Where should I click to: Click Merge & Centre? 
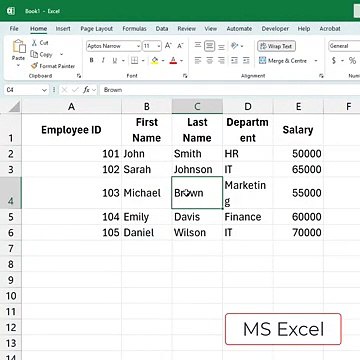283,61
